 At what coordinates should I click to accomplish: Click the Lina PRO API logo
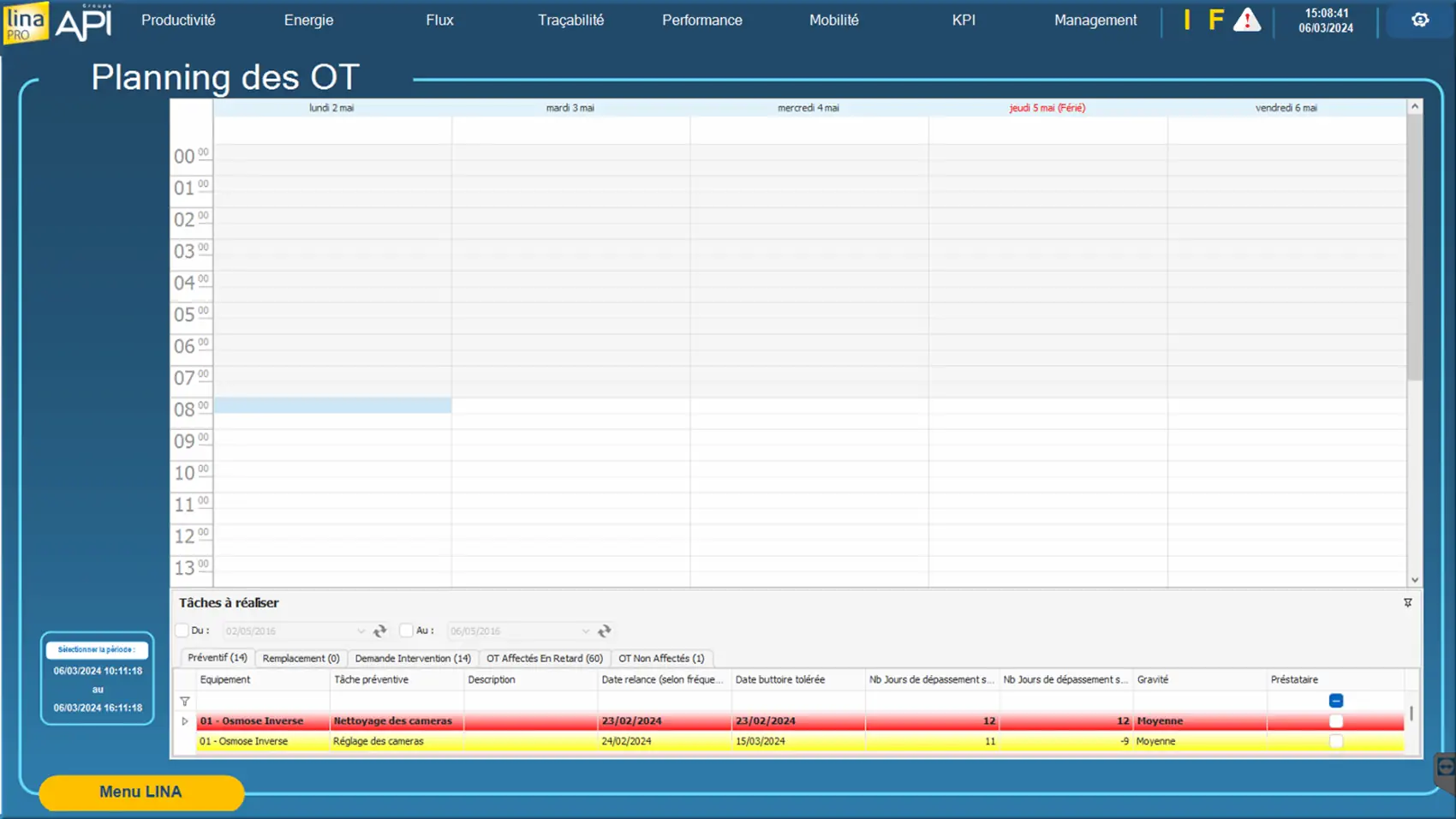pyautogui.click(x=57, y=22)
